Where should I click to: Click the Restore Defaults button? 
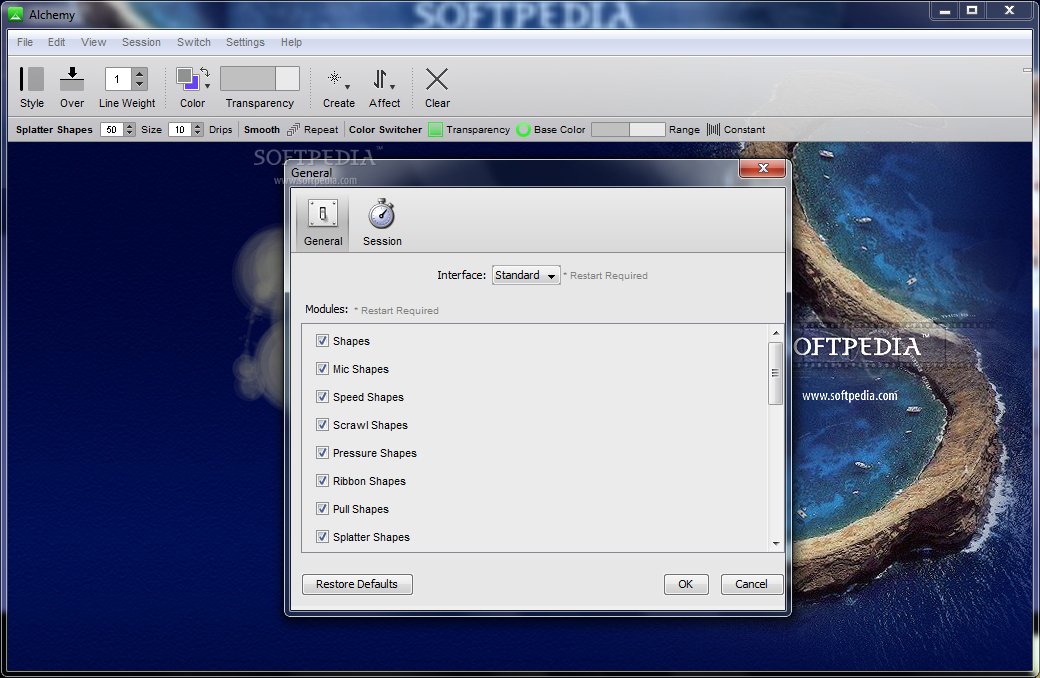pos(357,584)
